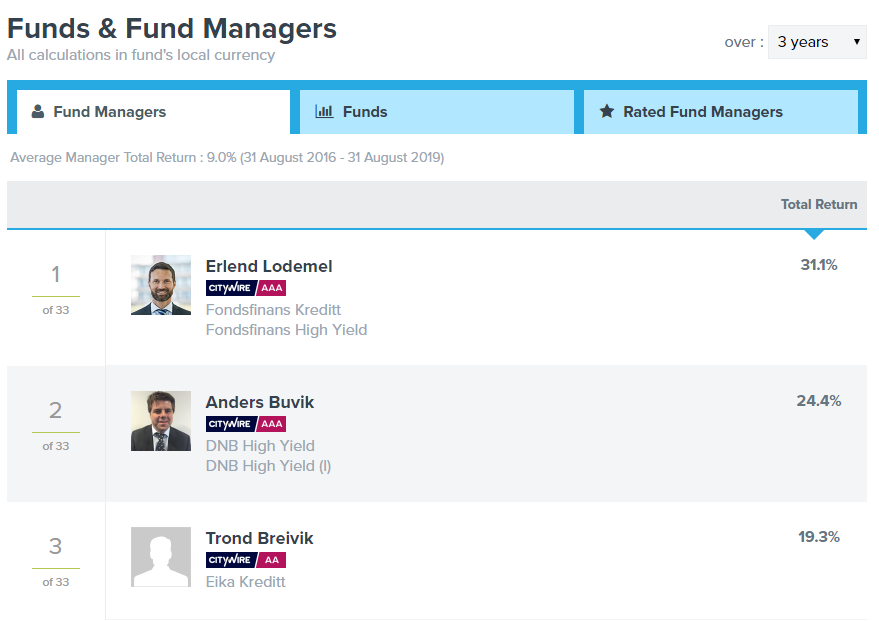Click the star icon on Rated Fund Managers
This screenshot has width=879, height=621.
click(x=607, y=112)
